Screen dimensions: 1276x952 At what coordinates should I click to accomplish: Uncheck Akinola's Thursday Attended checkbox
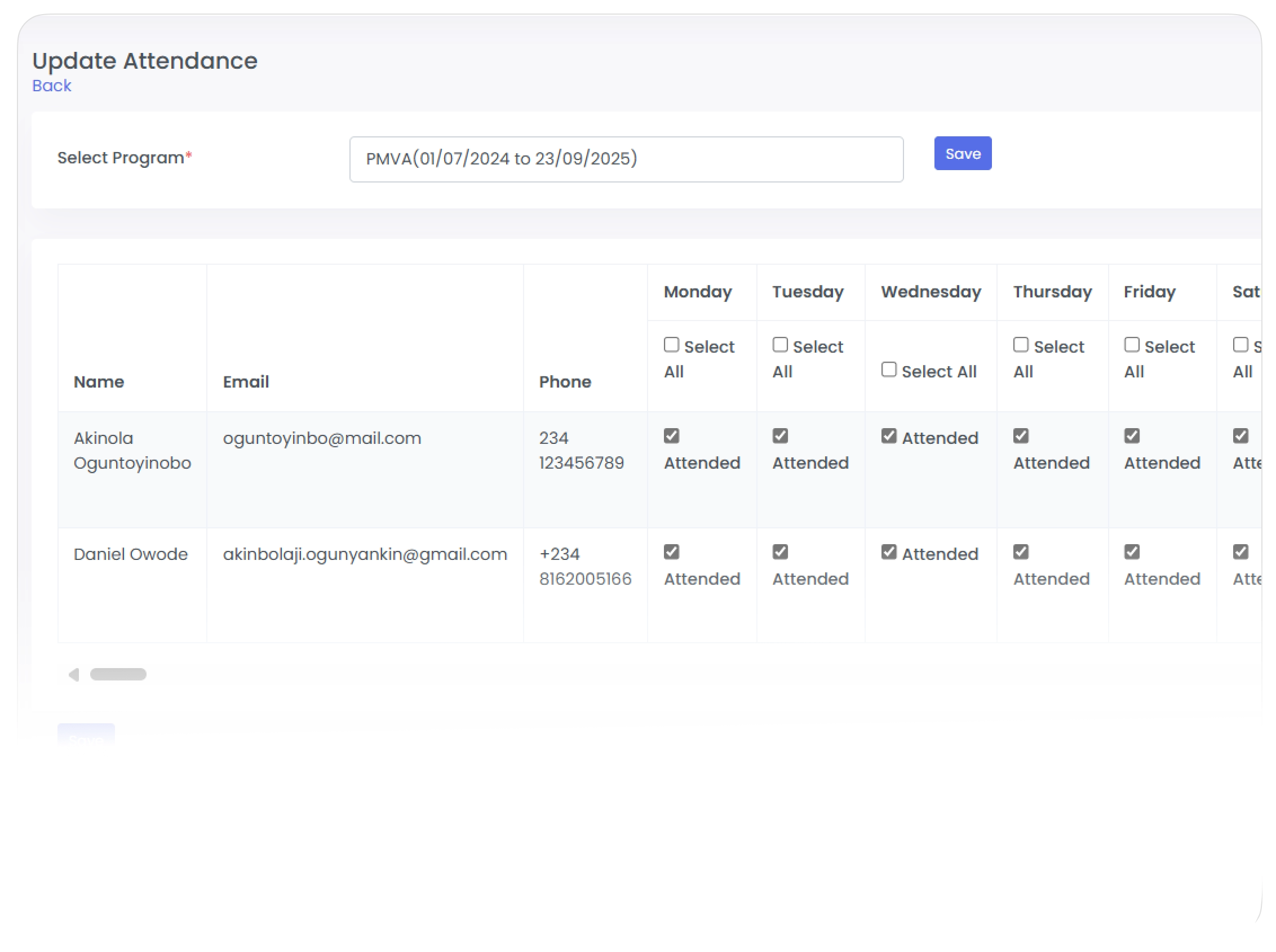coord(1020,435)
